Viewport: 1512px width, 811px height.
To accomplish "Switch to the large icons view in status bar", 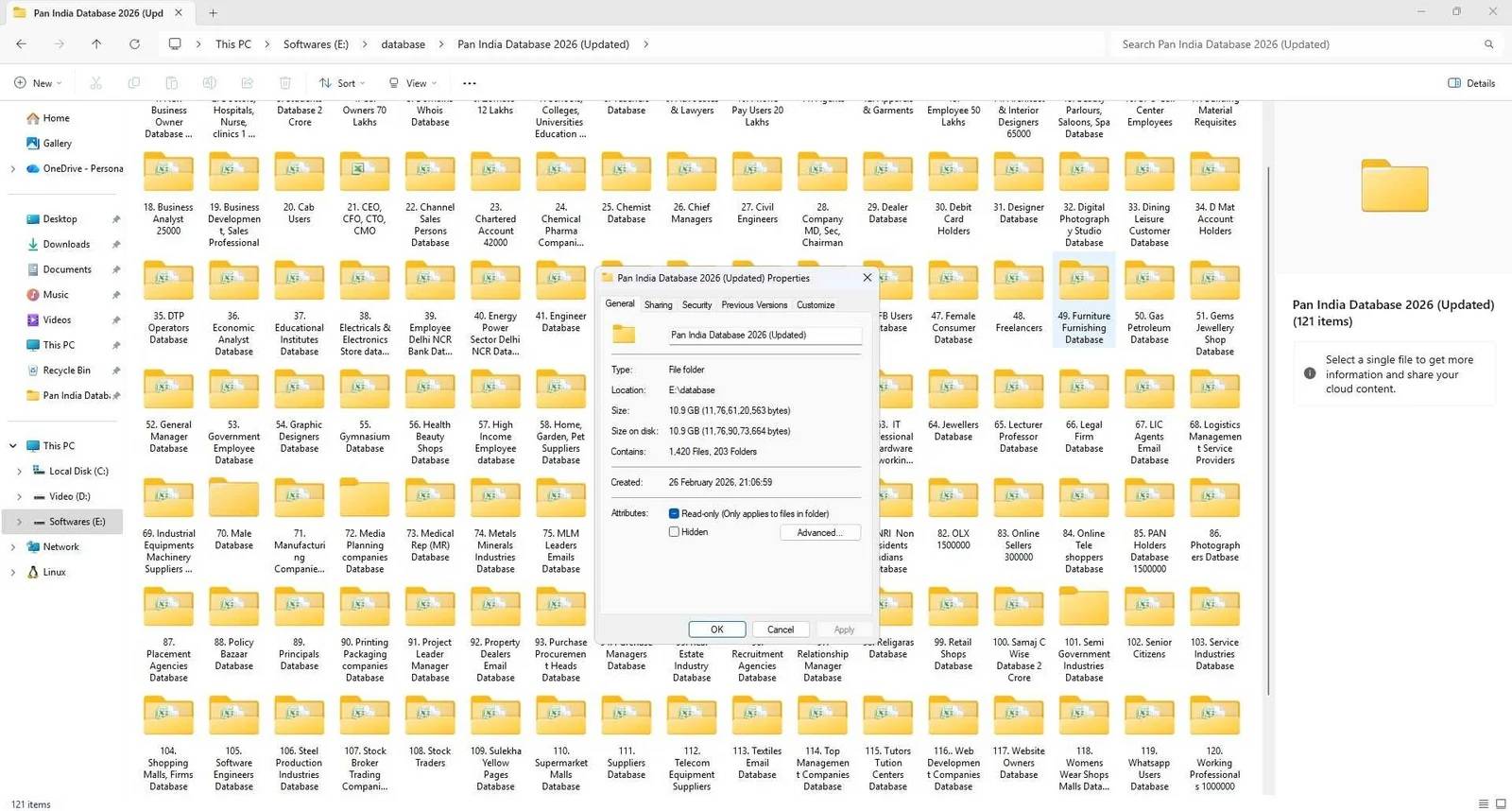I will [x=1501, y=804].
